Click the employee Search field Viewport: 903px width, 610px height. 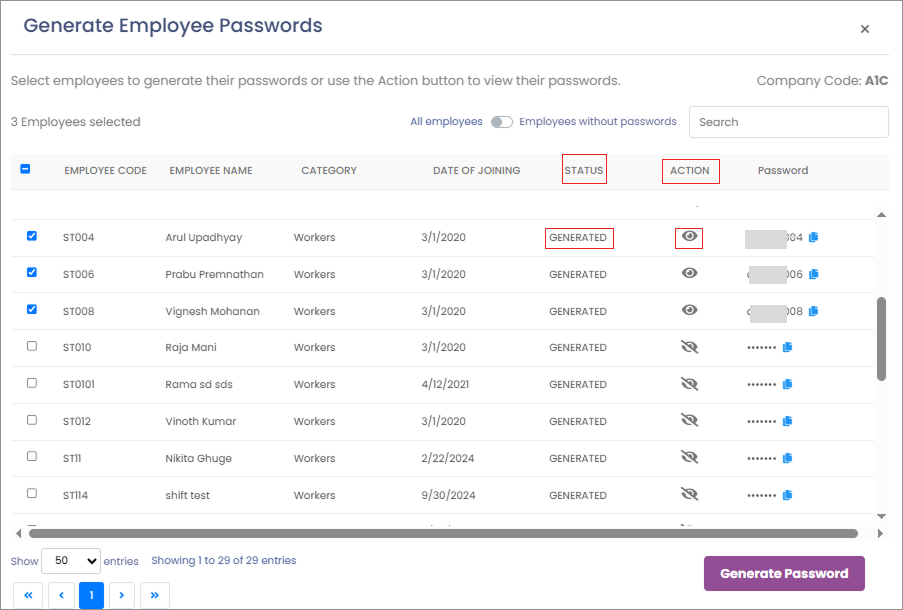[x=788, y=122]
